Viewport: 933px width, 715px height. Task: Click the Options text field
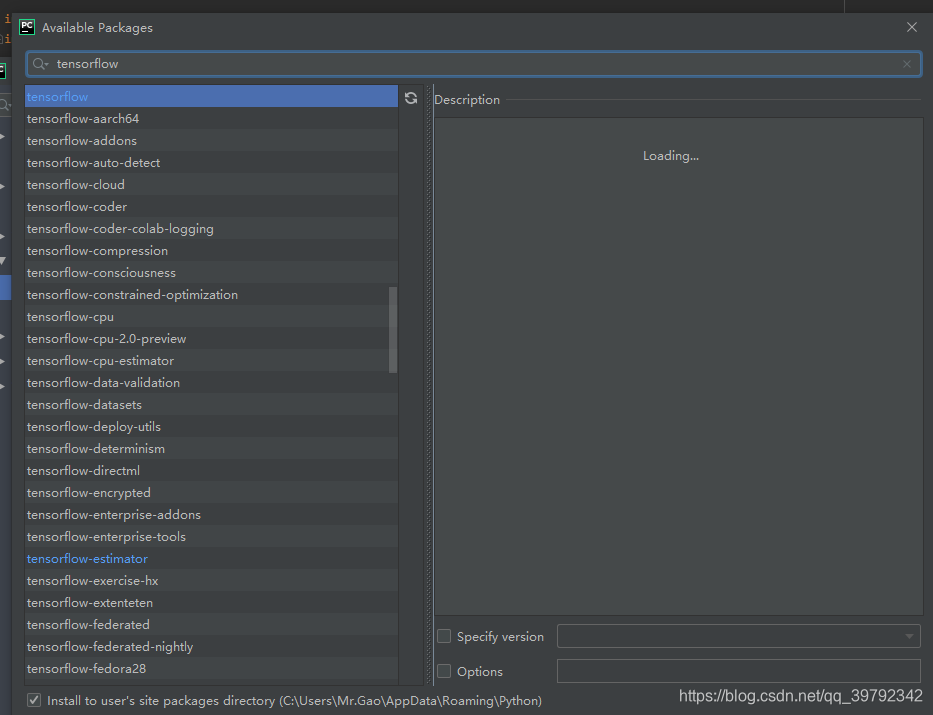coord(738,671)
